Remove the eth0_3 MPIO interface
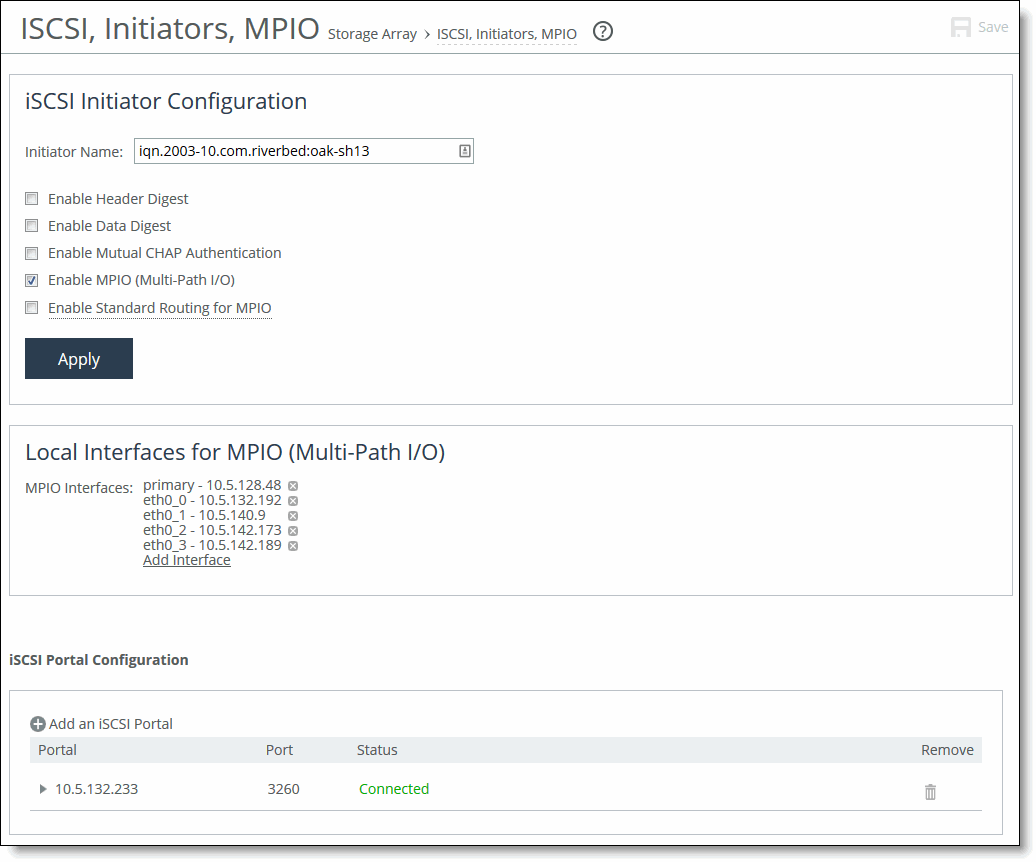Image resolution: width=1036 pixels, height=862 pixels. [x=293, y=546]
